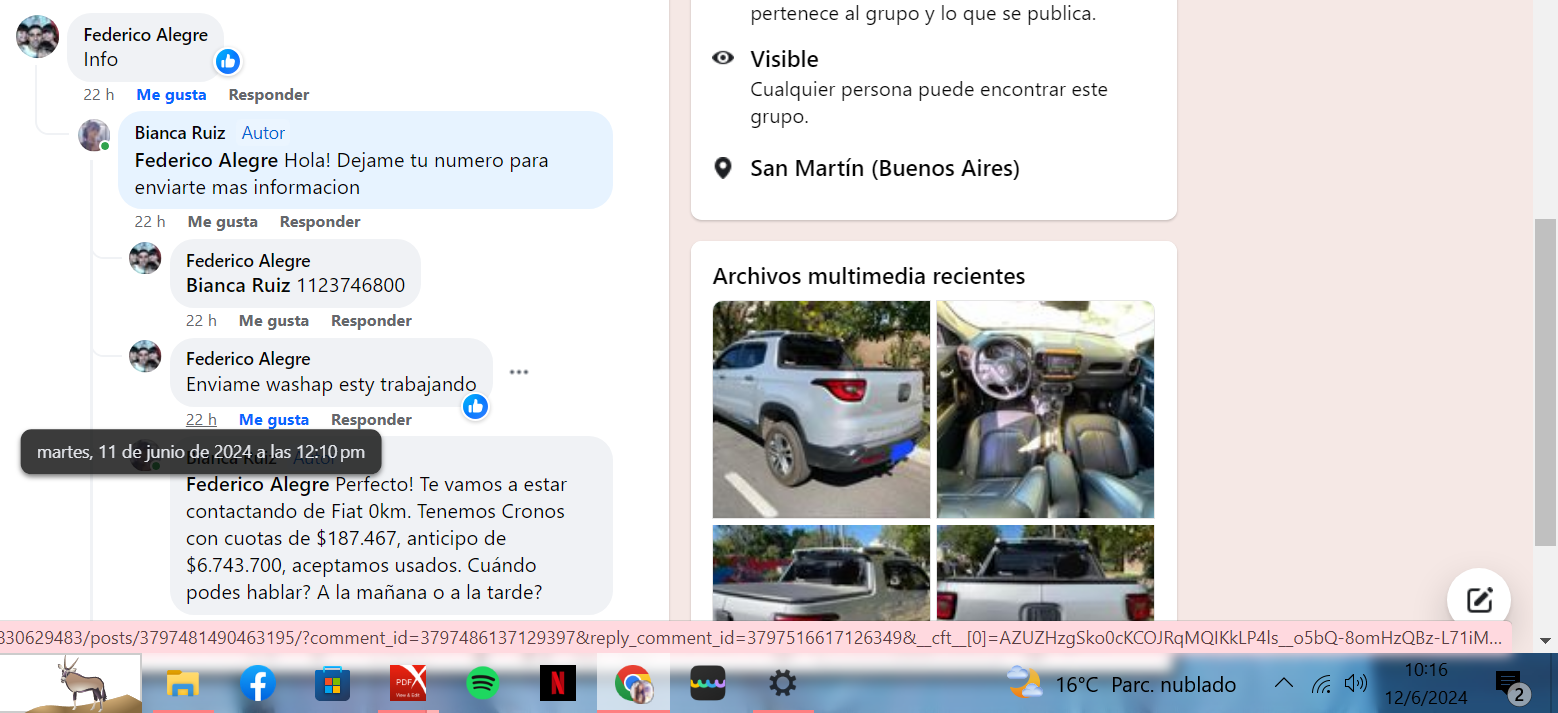This screenshot has width=1558, height=713.
Task: Click underlined 22 h timestamp under washap reply
Action: 201,419
